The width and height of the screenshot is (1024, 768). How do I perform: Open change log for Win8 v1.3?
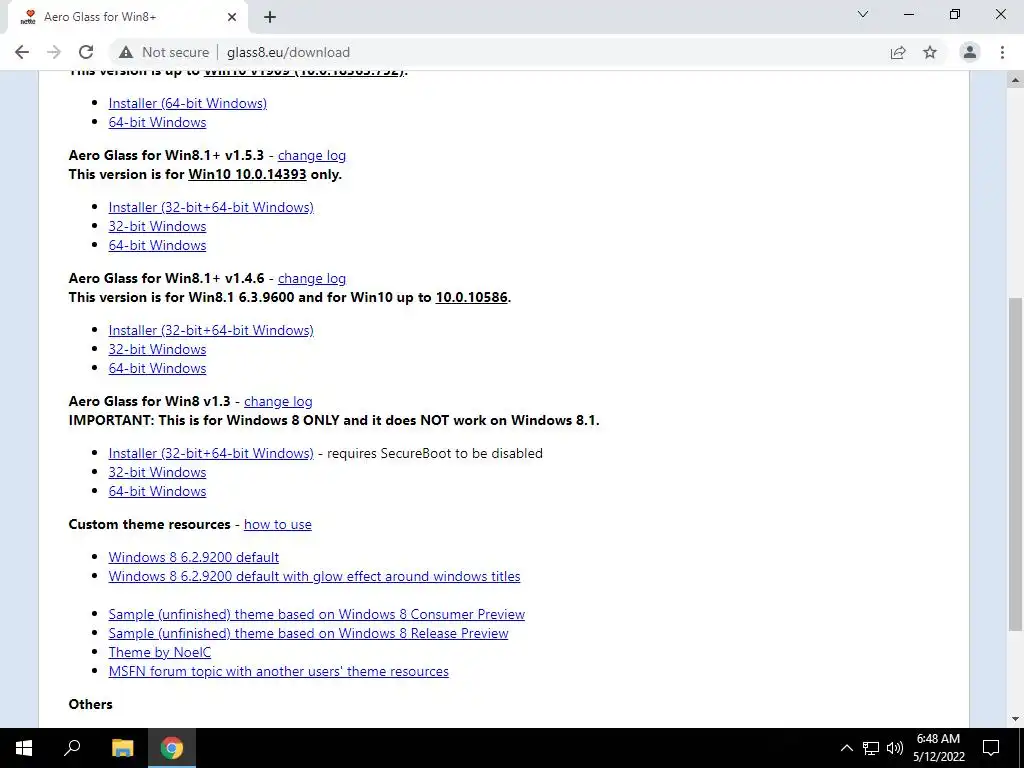point(278,401)
